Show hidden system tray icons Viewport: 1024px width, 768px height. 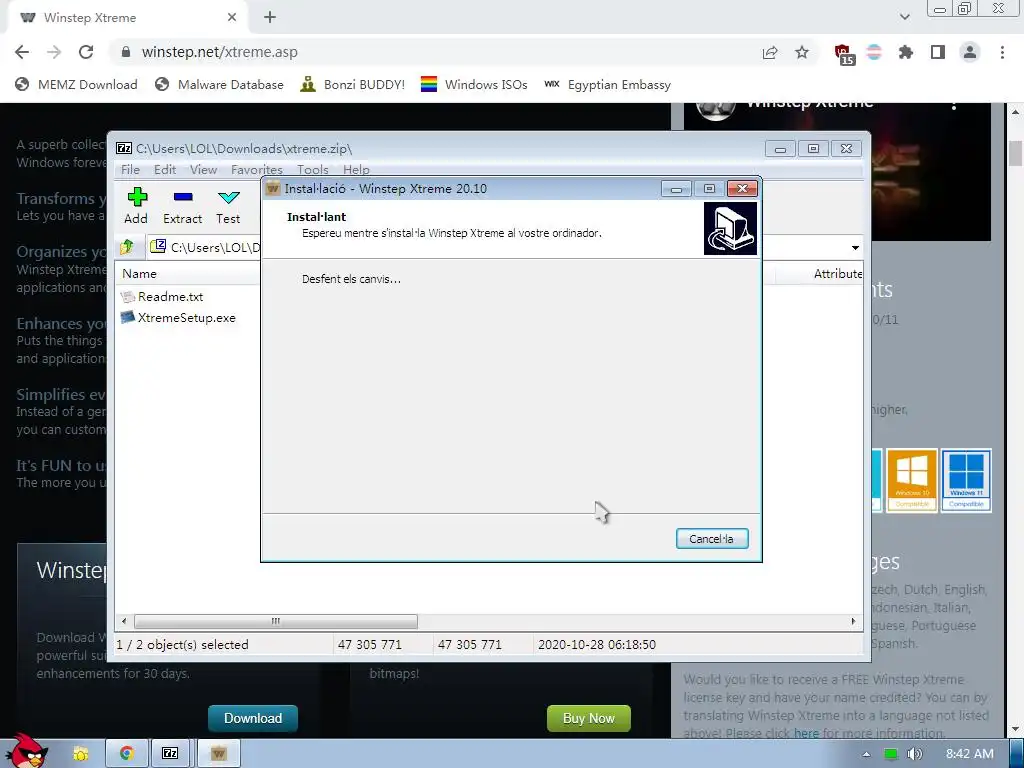866,754
